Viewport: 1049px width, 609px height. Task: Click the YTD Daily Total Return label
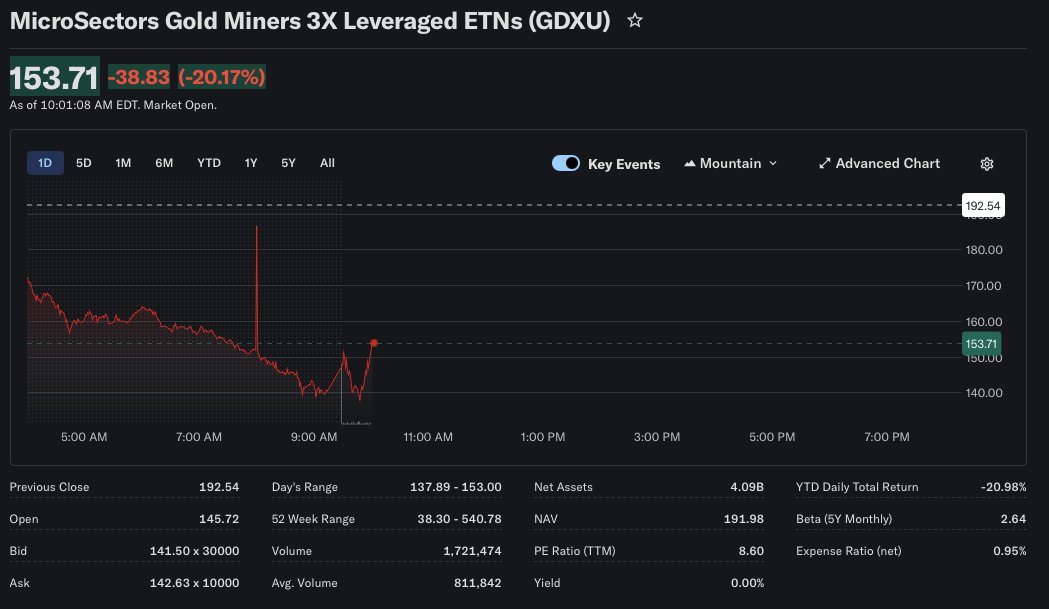click(x=857, y=487)
